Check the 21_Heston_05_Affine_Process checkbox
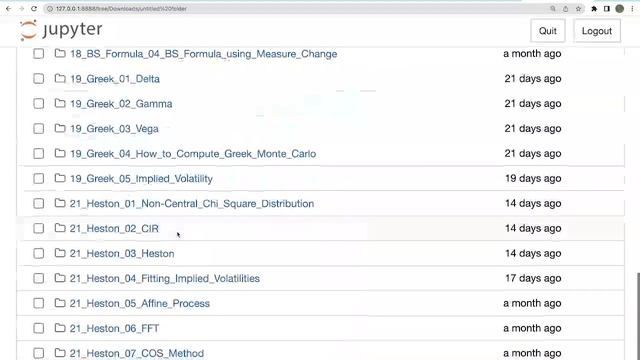 [x=39, y=303]
